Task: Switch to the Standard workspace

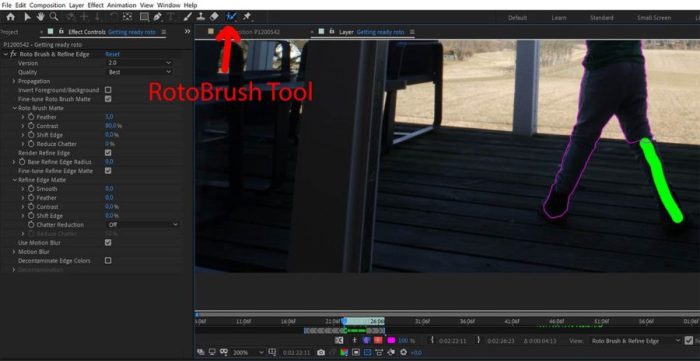Action: tap(601, 18)
